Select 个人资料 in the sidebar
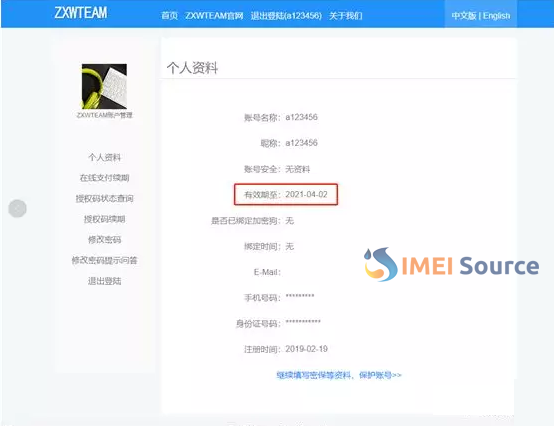The height and width of the screenshot is (426, 554). click(x=104, y=157)
